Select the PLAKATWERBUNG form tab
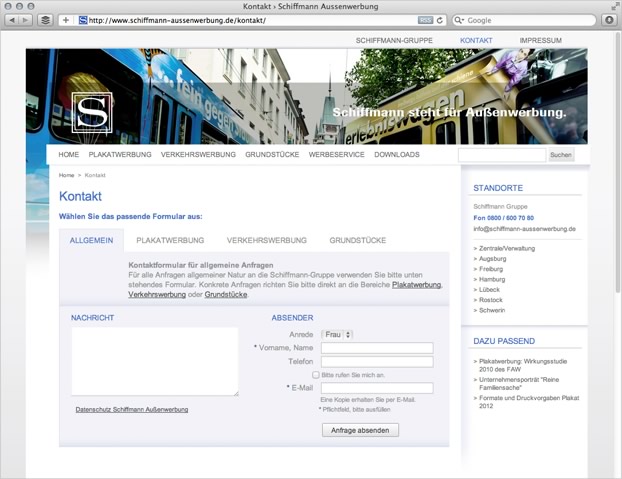 point(170,240)
